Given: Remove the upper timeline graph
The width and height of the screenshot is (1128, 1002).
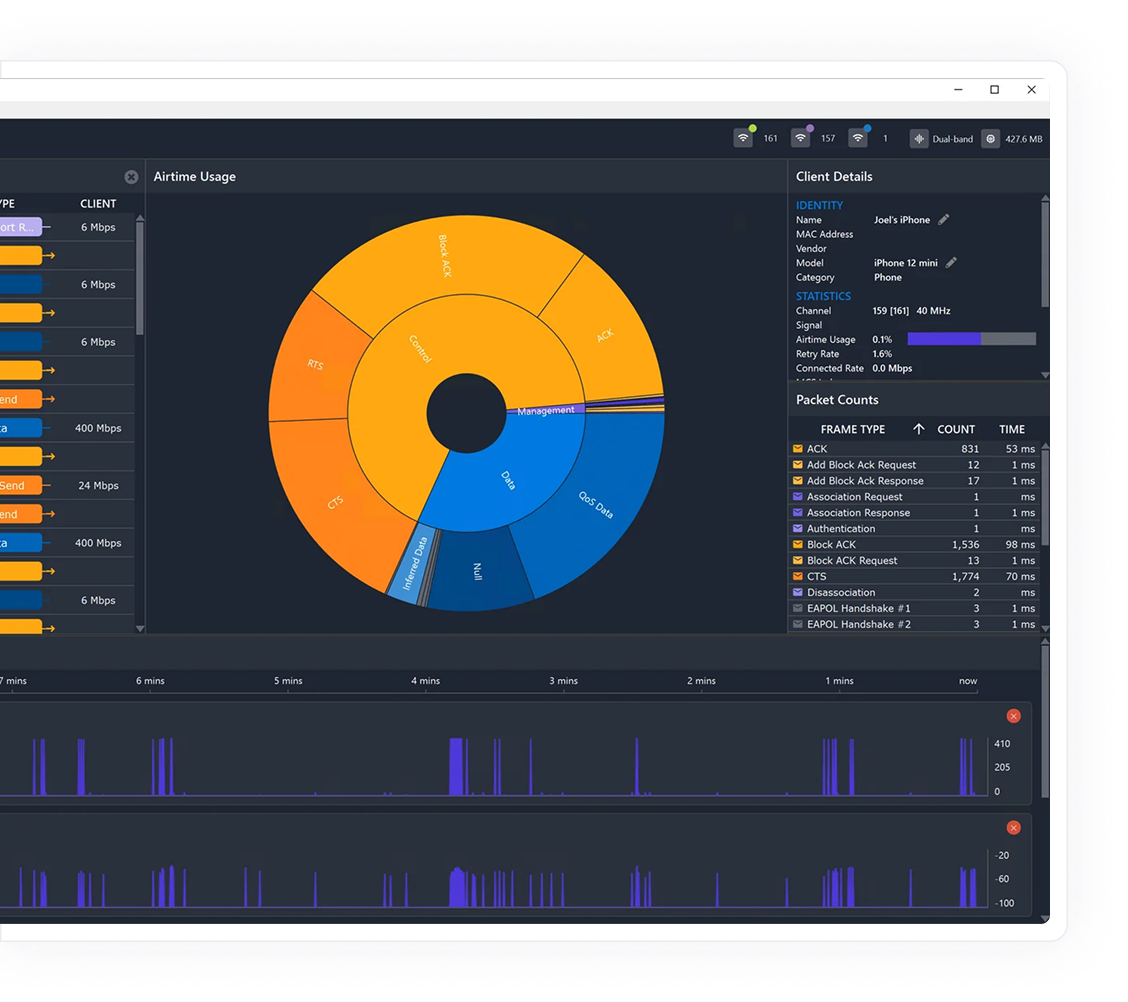Looking at the screenshot, I should click(x=1013, y=716).
